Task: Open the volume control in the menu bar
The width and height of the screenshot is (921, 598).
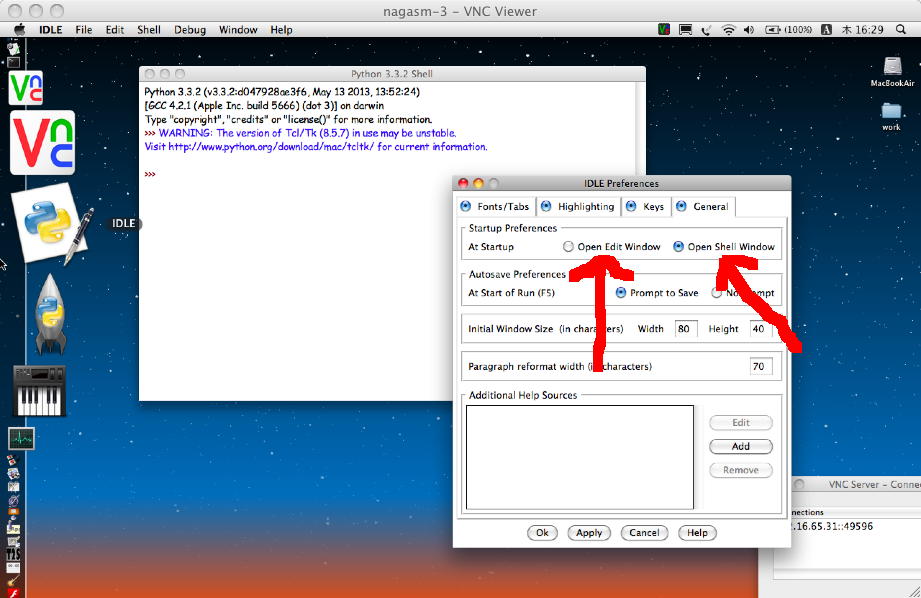Action: point(749,29)
